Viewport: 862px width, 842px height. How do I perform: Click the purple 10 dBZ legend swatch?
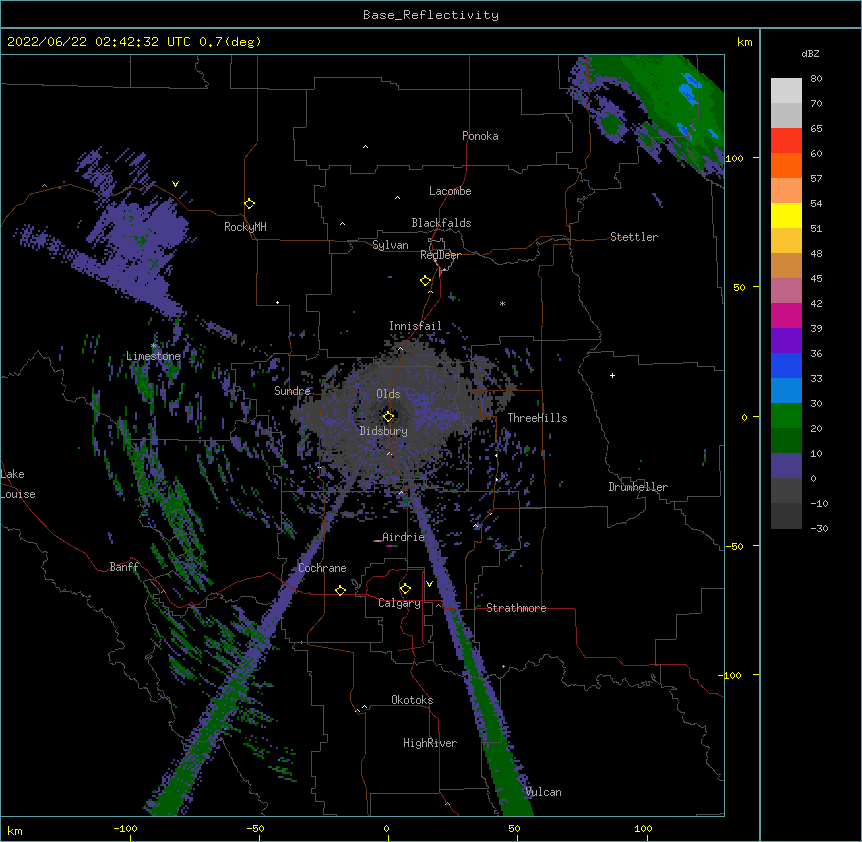pos(786,466)
